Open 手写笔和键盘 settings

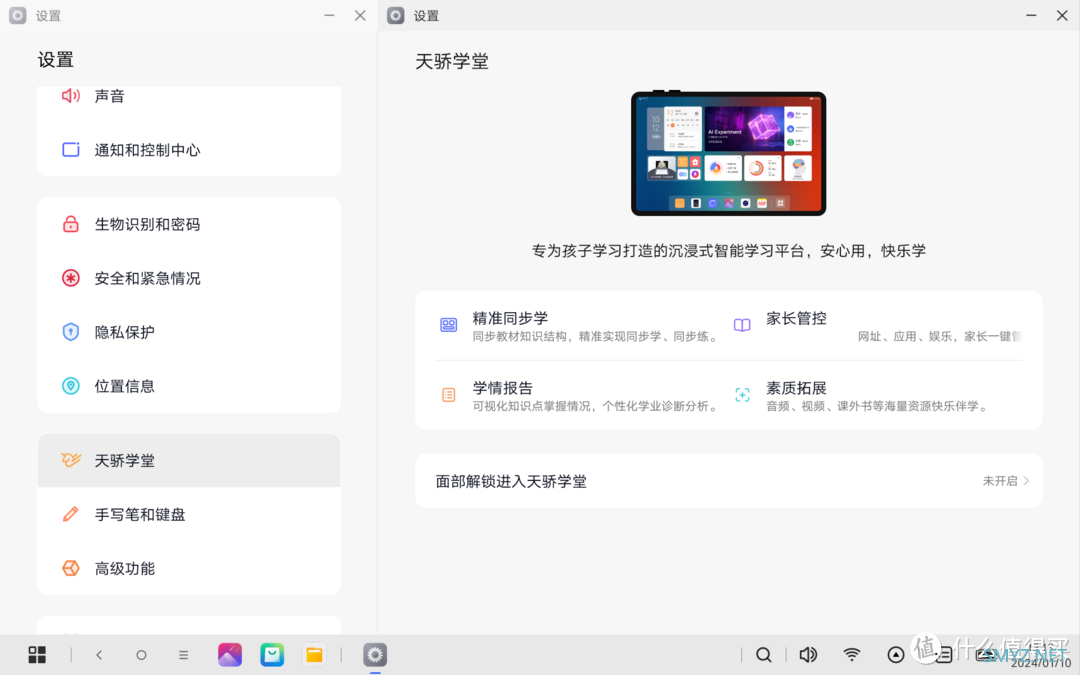click(189, 514)
